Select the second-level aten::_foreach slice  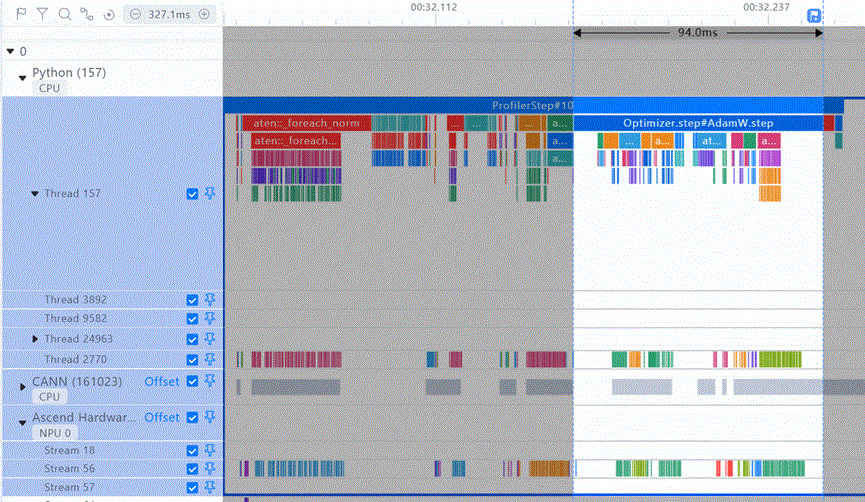click(296, 141)
